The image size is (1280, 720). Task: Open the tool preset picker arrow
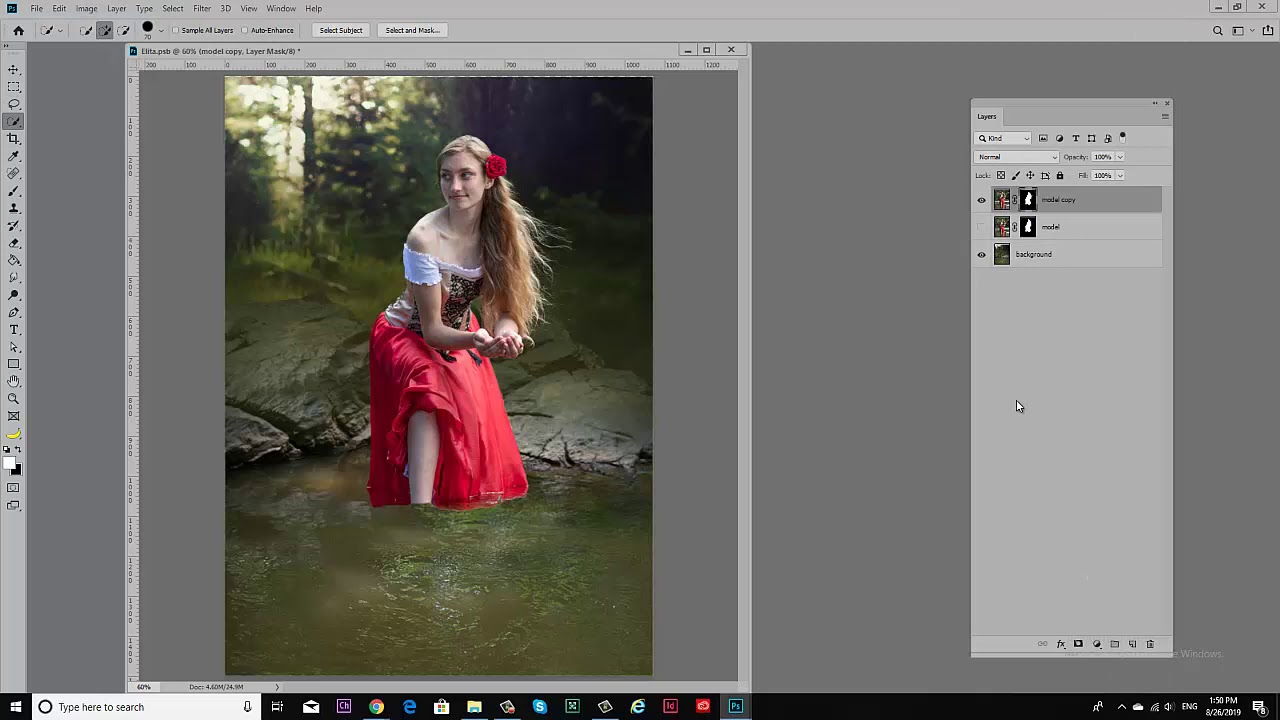click(x=60, y=31)
